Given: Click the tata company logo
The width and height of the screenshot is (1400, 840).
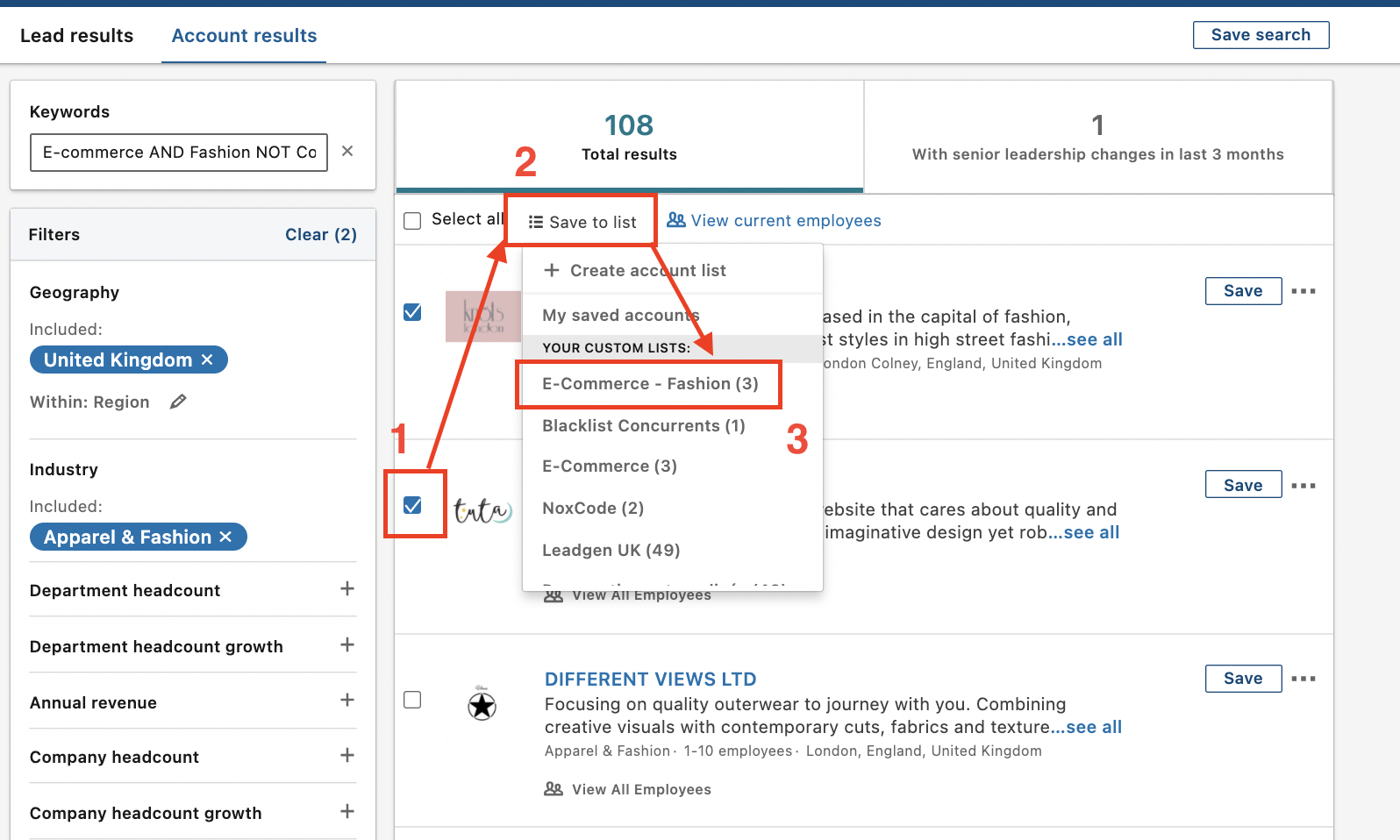Looking at the screenshot, I should 482,510.
